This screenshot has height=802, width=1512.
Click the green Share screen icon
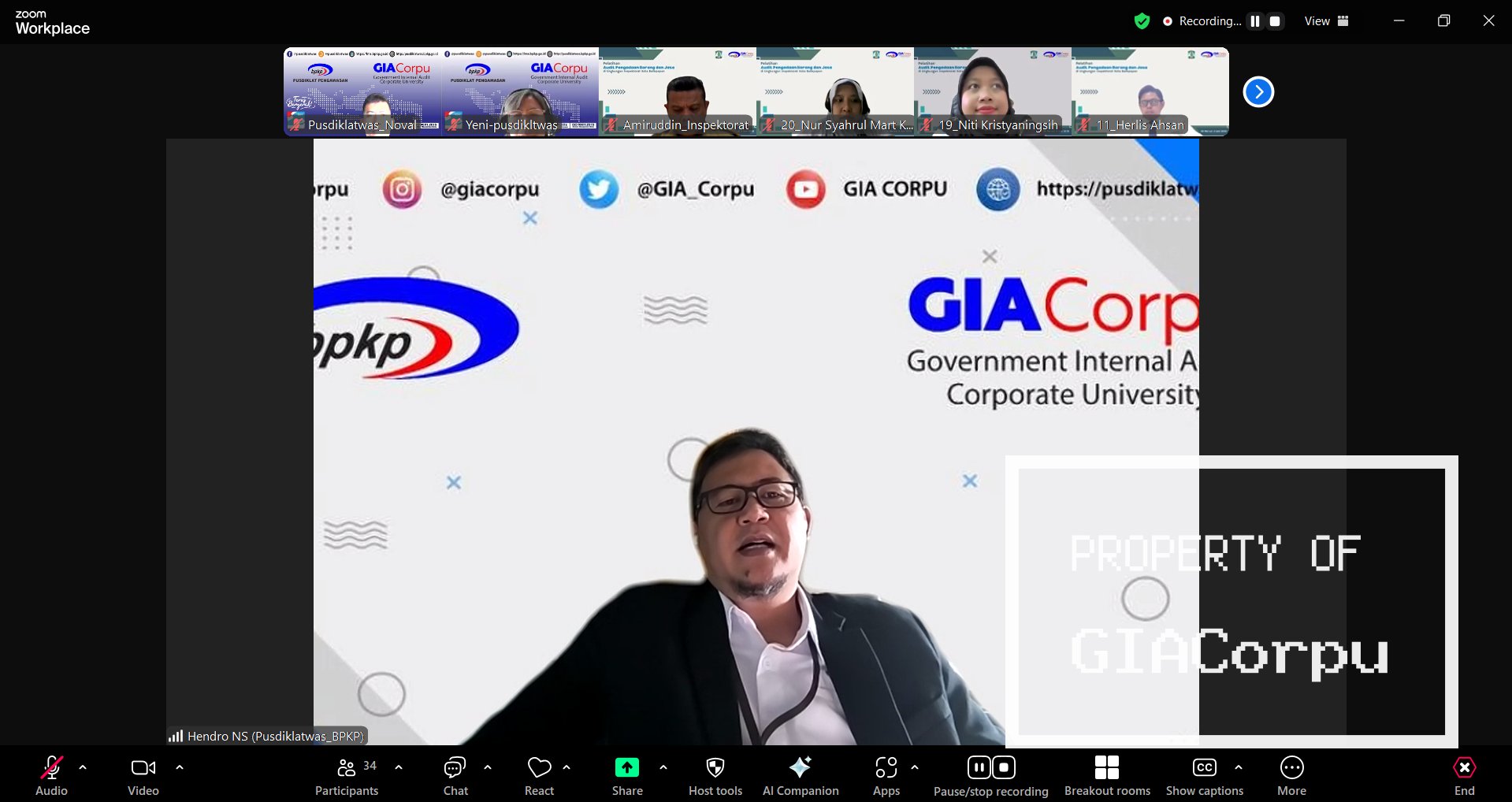[626, 767]
